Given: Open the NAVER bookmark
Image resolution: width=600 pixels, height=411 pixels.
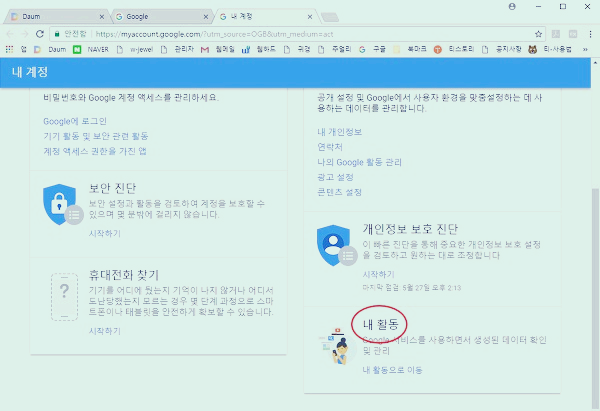Looking at the screenshot, I should coord(91,49).
